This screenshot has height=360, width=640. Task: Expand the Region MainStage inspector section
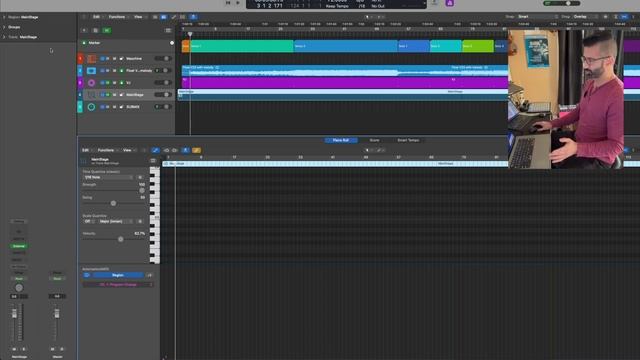tap(4, 17)
